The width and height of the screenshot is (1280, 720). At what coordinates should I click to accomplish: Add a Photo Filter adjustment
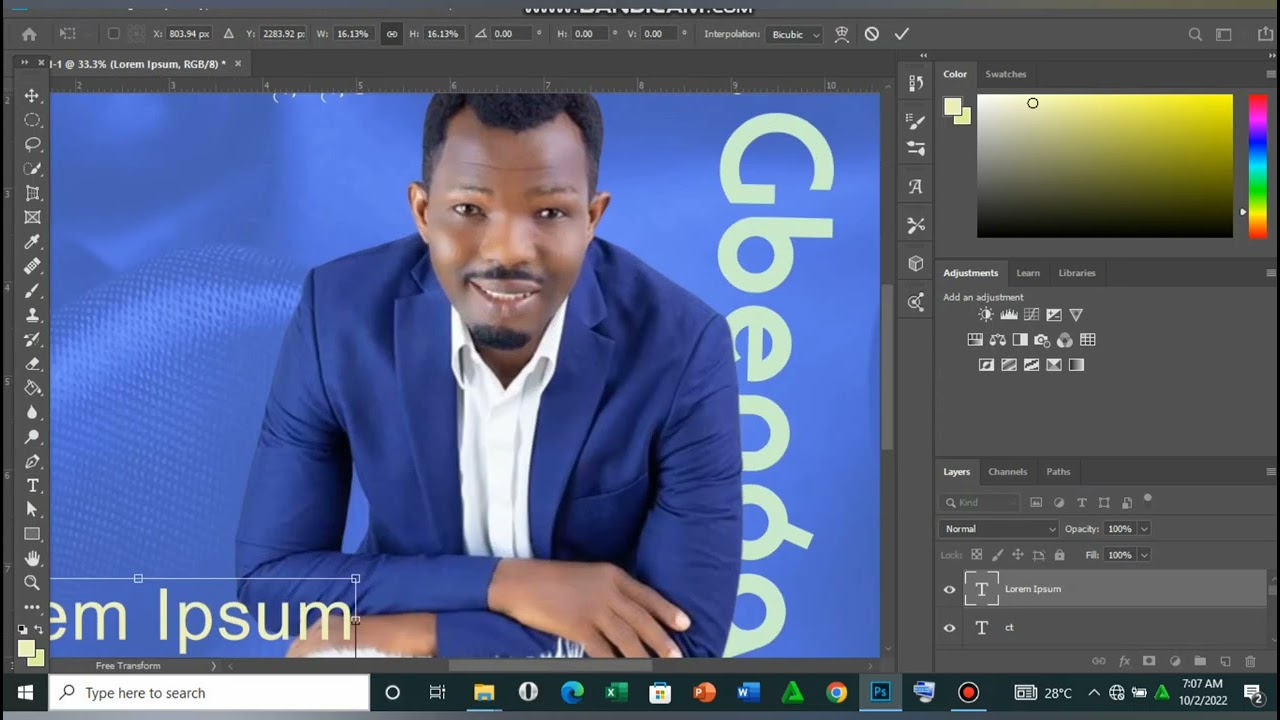click(x=1042, y=340)
